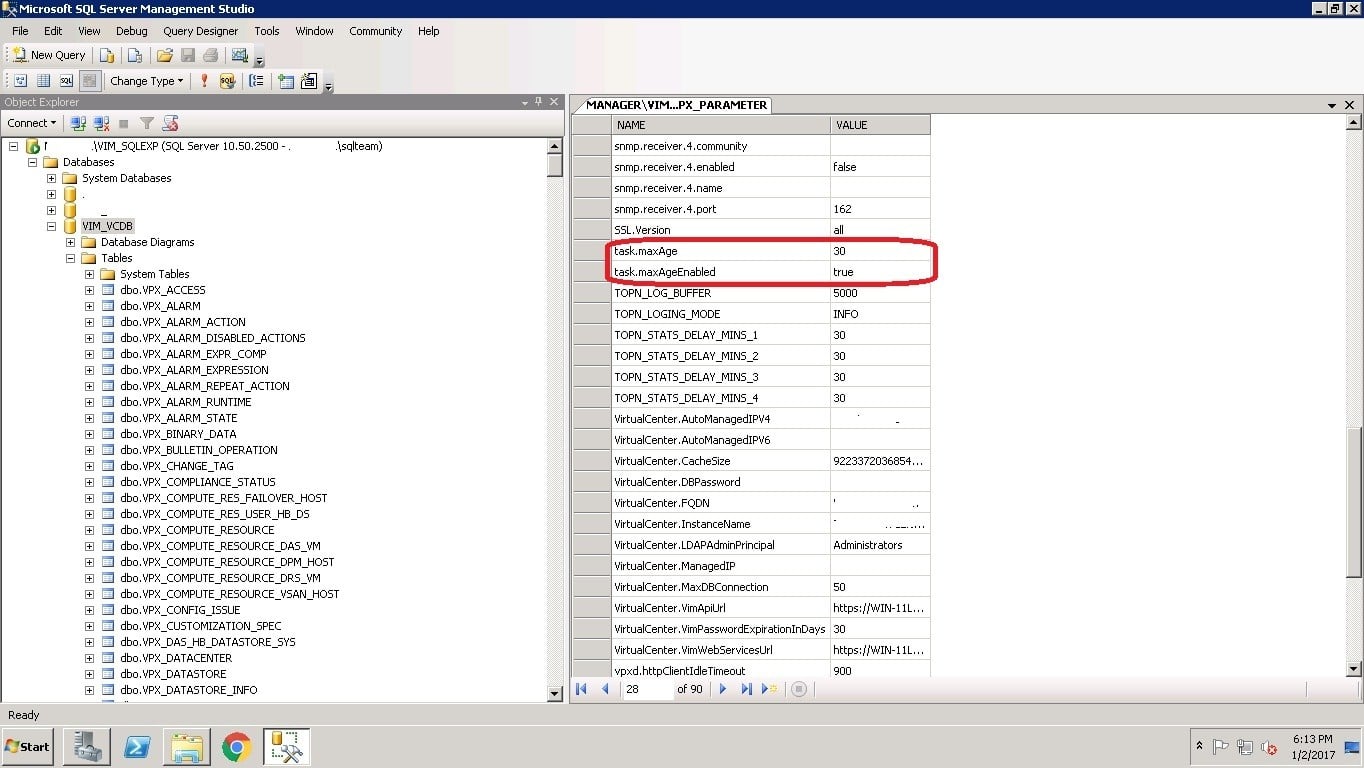Screen dimensions: 1364x768
Task: Open the Edit menu
Action: (53, 31)
